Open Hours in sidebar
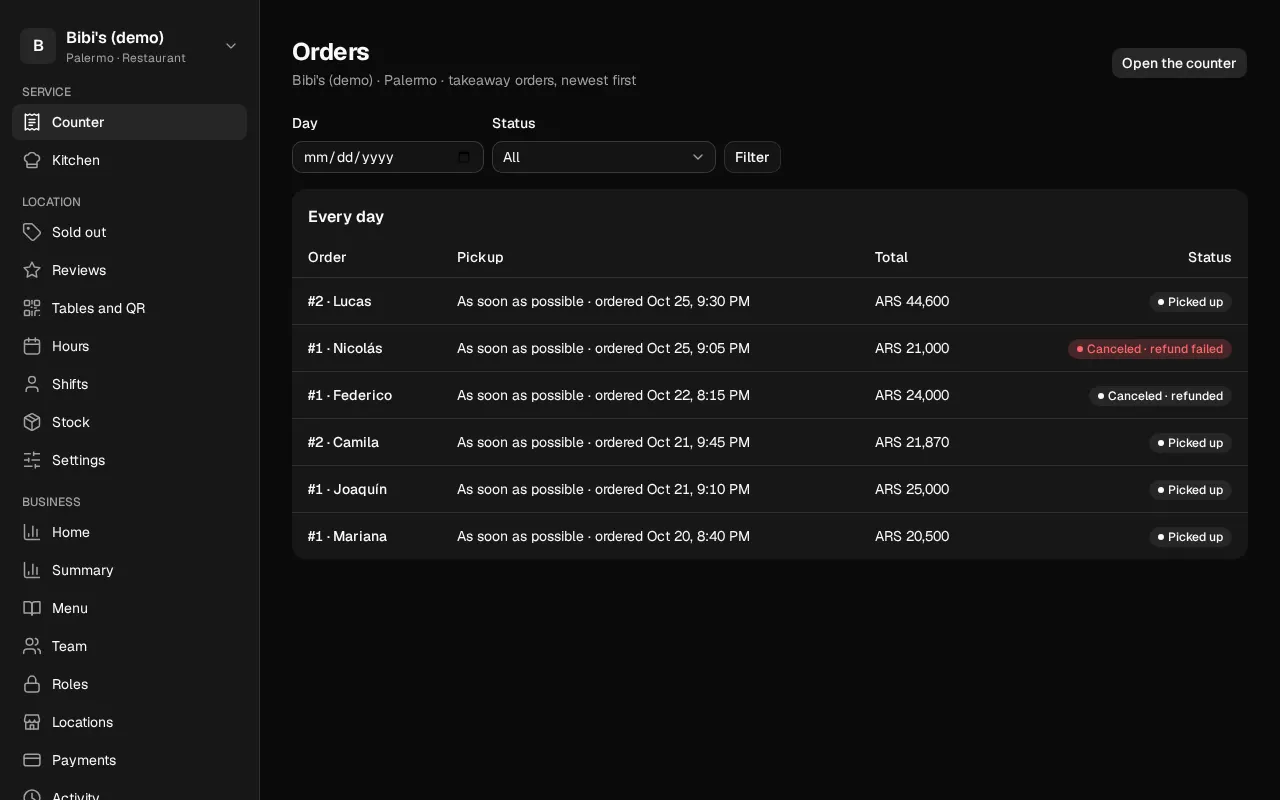 point(129,346)
